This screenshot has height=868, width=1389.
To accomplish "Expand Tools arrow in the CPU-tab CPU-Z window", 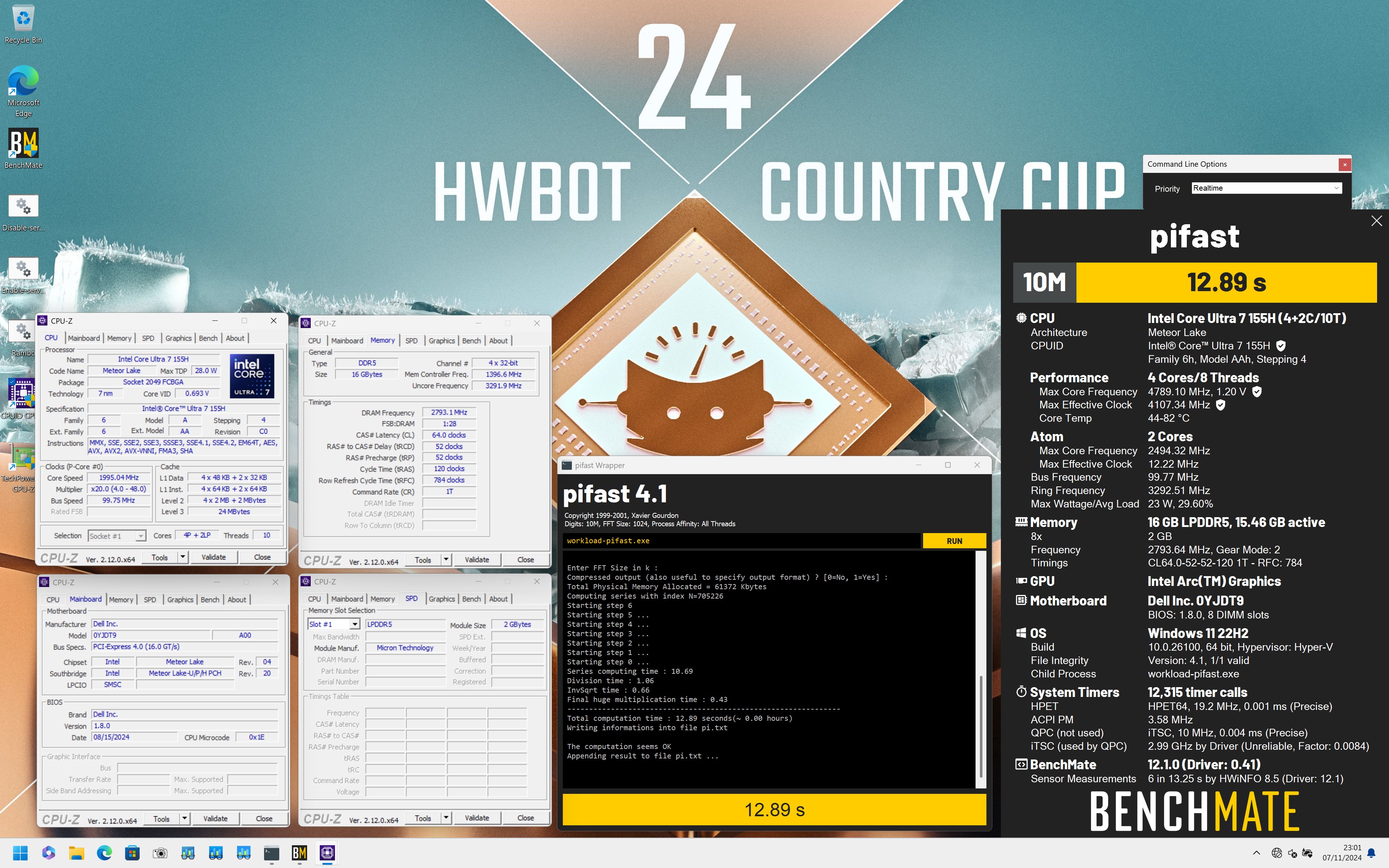I will pyautogui.click(x=183, y=557).
